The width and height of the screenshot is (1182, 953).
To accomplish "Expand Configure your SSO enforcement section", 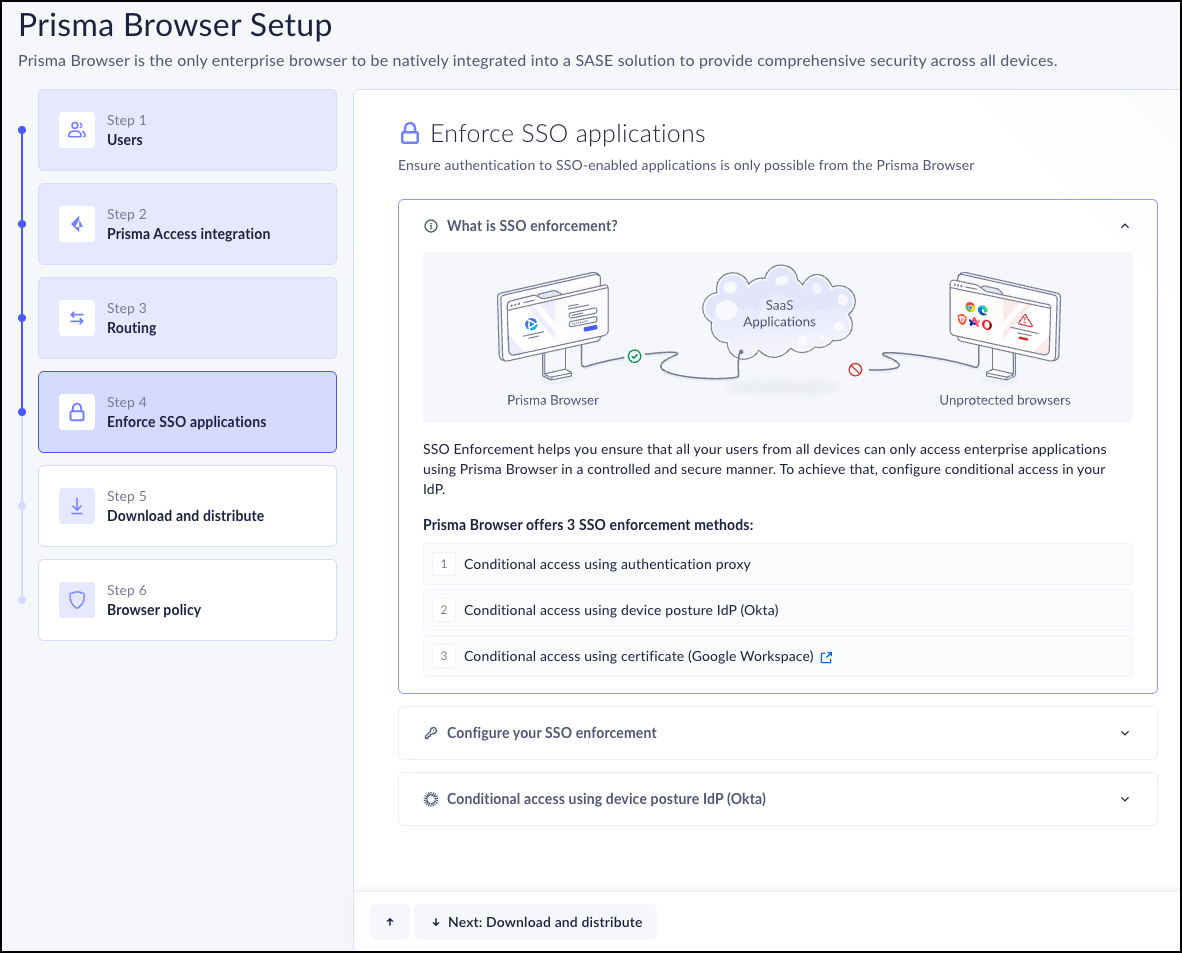I will pos(1125,733).
